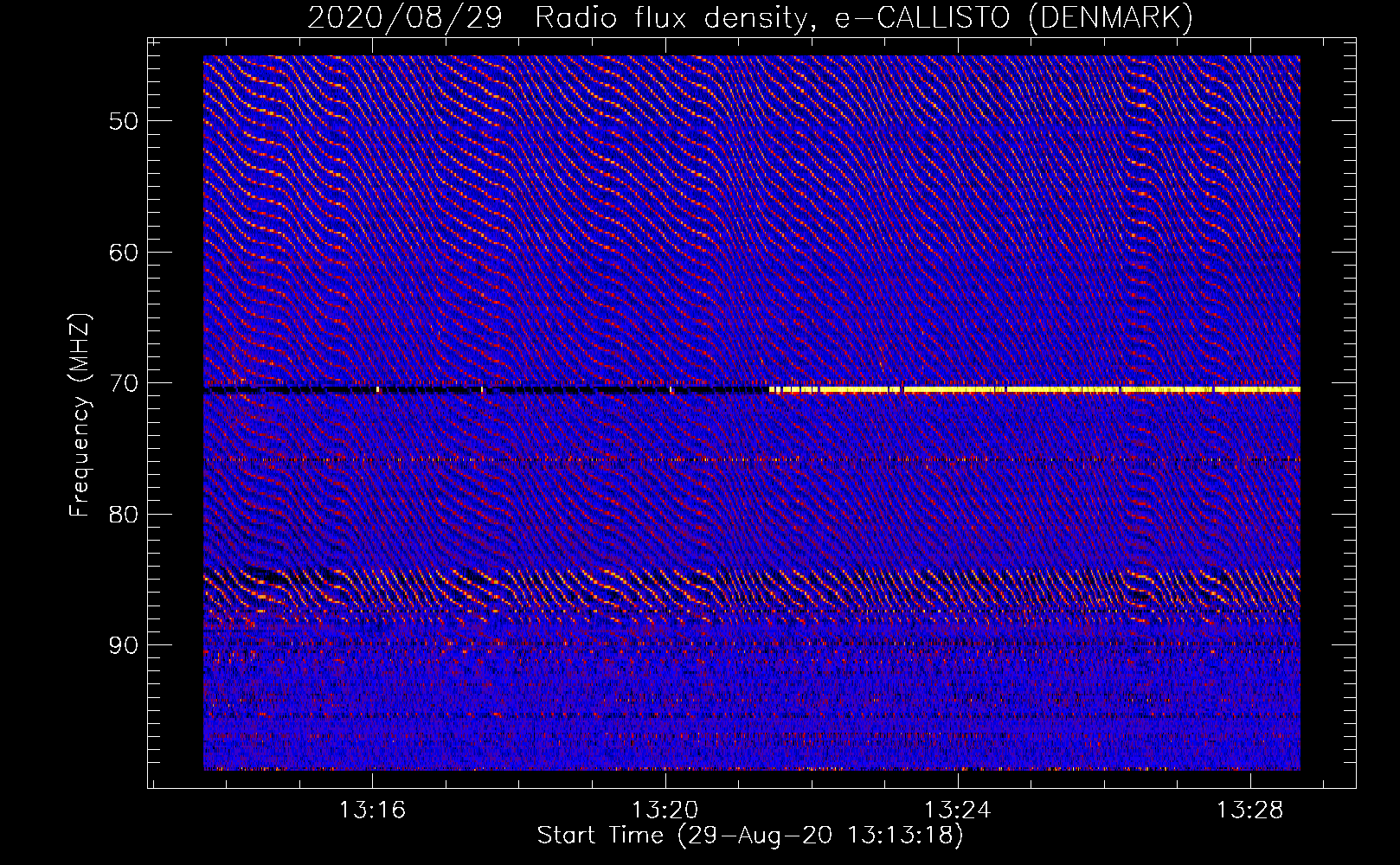Click the 'Frequency (MHZ)' axis label
This screenshot has height=865, width=1400.
(x=80, y=415)
